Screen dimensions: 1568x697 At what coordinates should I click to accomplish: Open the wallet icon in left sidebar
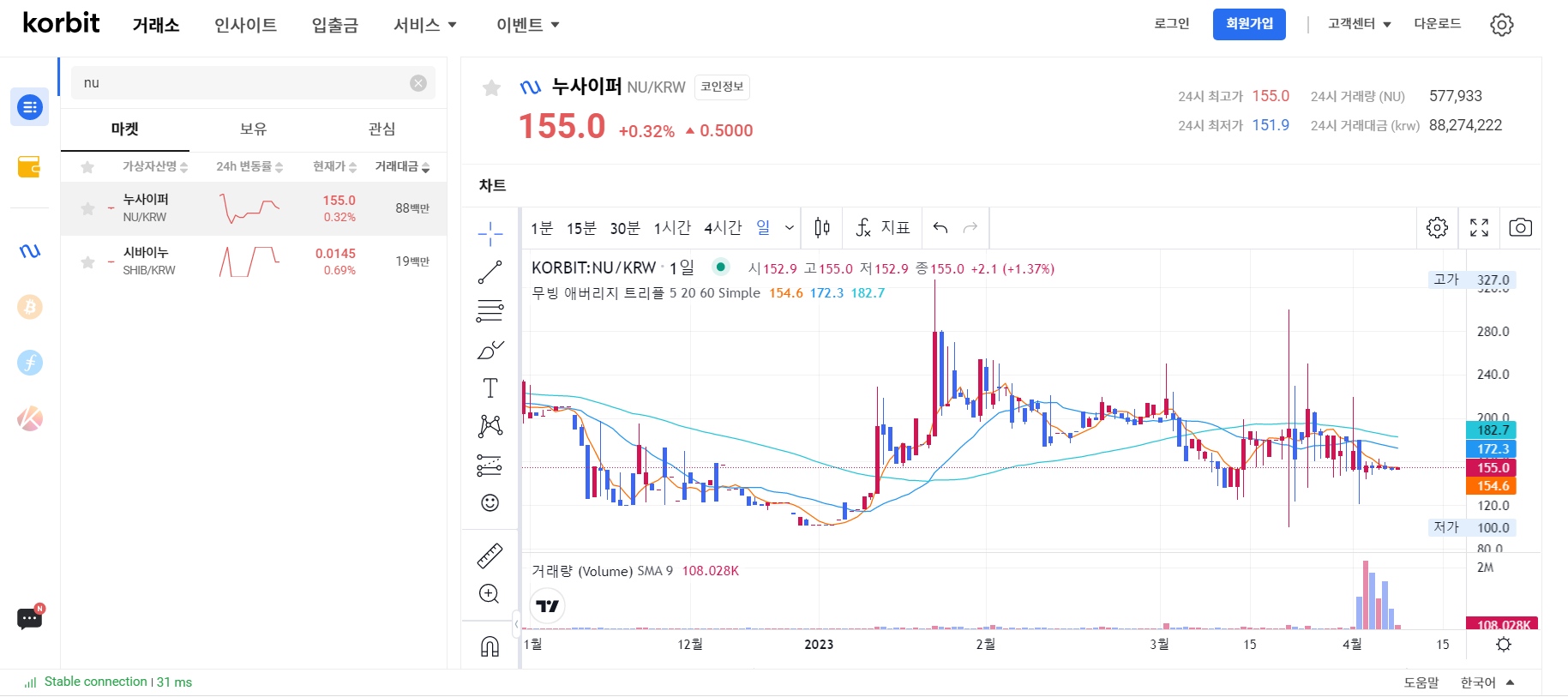(x=30, y=166)
